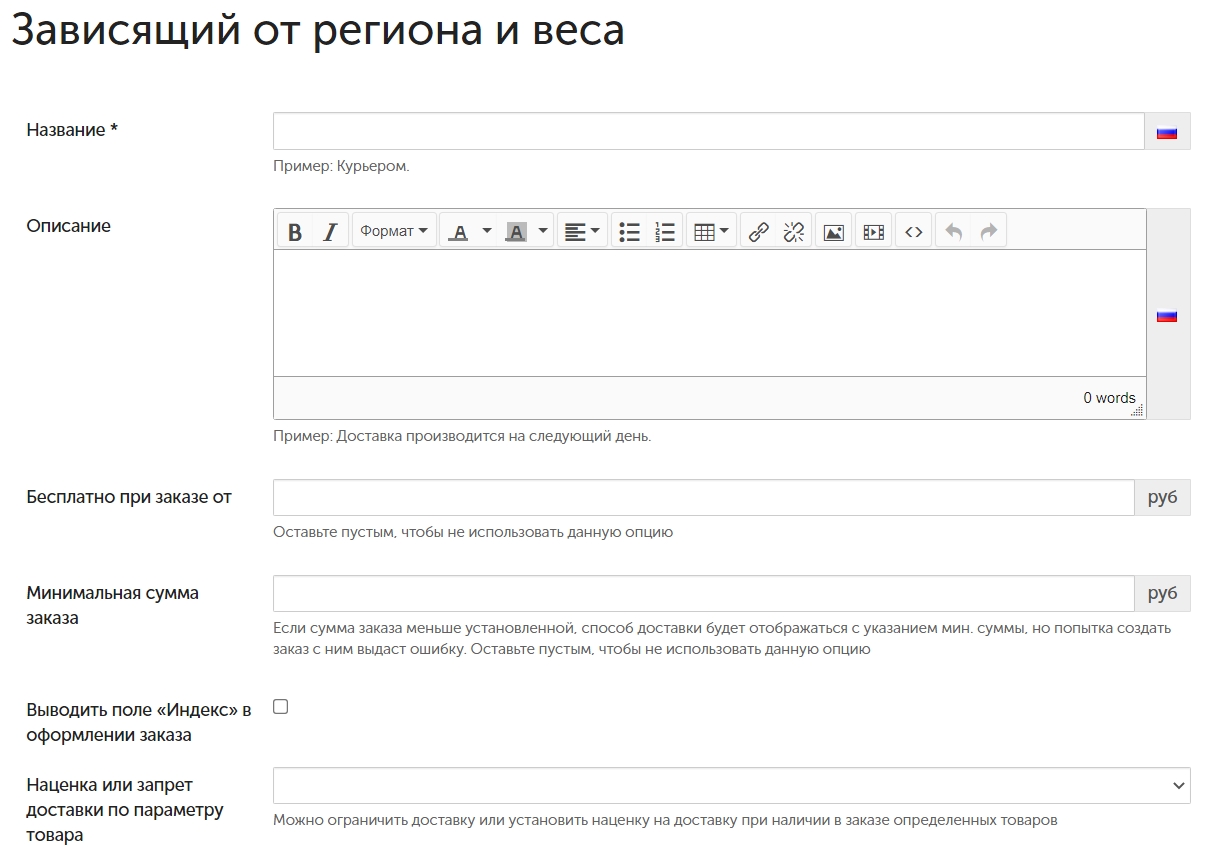
Task: Open source code view
Action: point(914,231)
